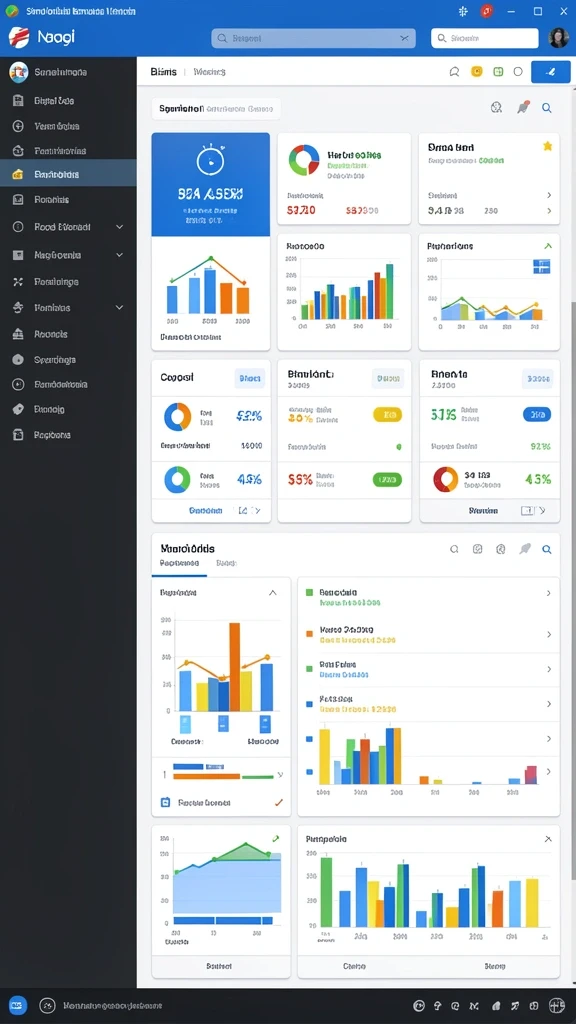Click the button below the area chart
576x1024 pixels.
click(x=219, y=965)
